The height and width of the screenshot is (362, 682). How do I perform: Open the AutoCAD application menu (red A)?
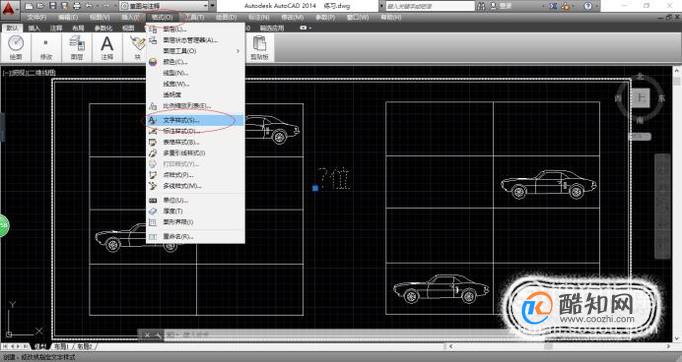point(9,10)
